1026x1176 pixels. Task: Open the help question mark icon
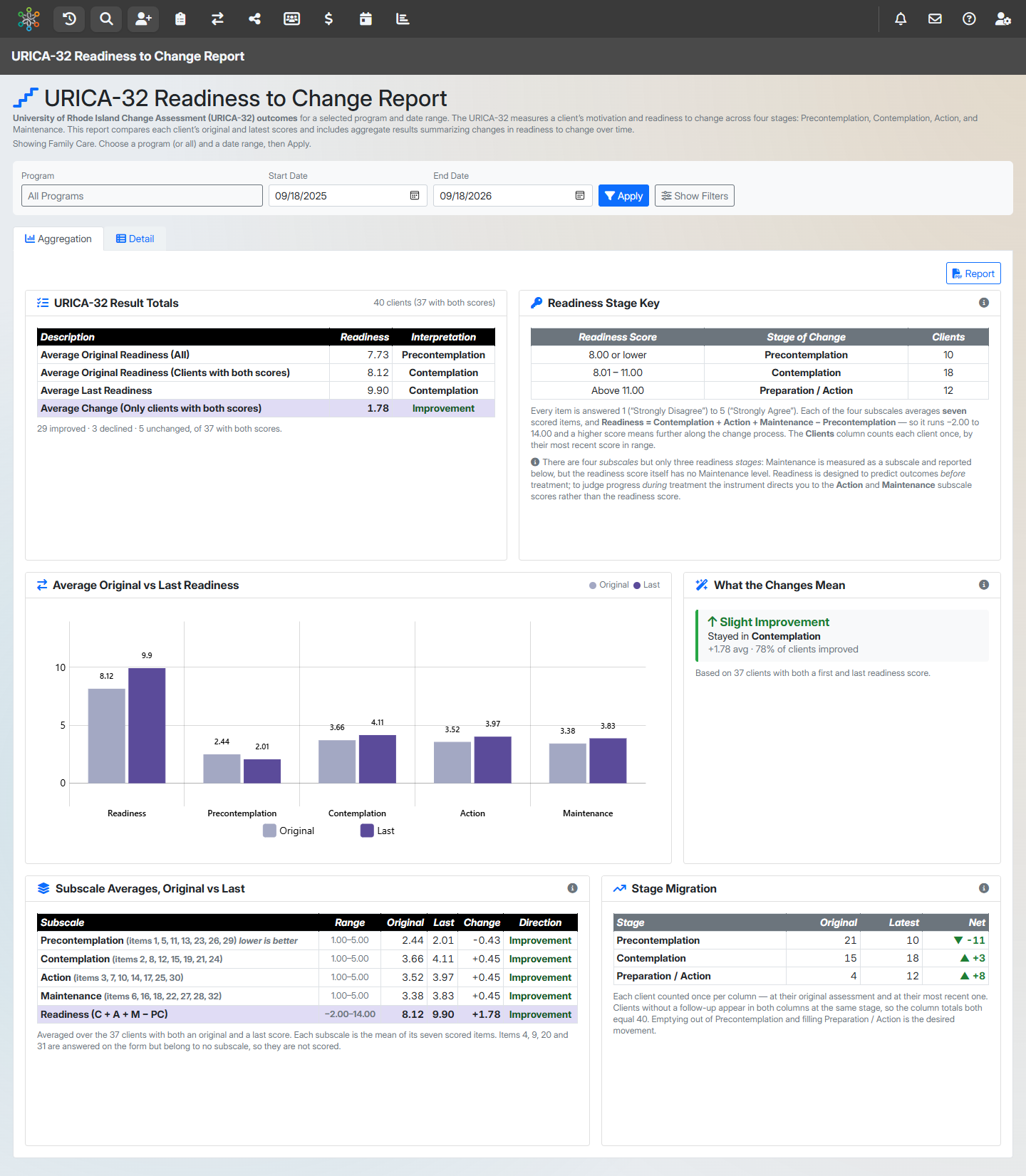[x=969, y=19]
